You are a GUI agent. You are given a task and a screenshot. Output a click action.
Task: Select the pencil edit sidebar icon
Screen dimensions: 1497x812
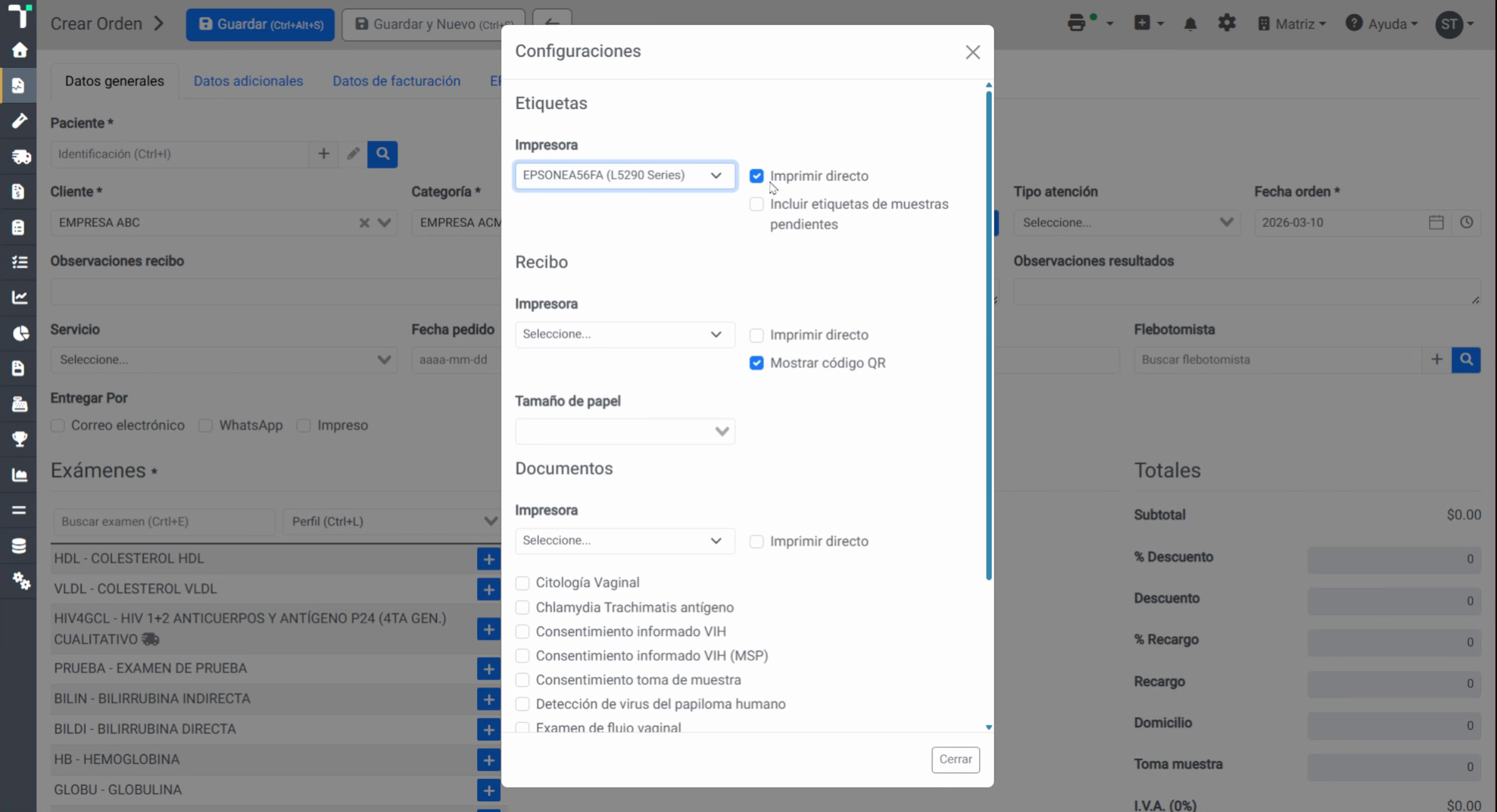point(19,120)
